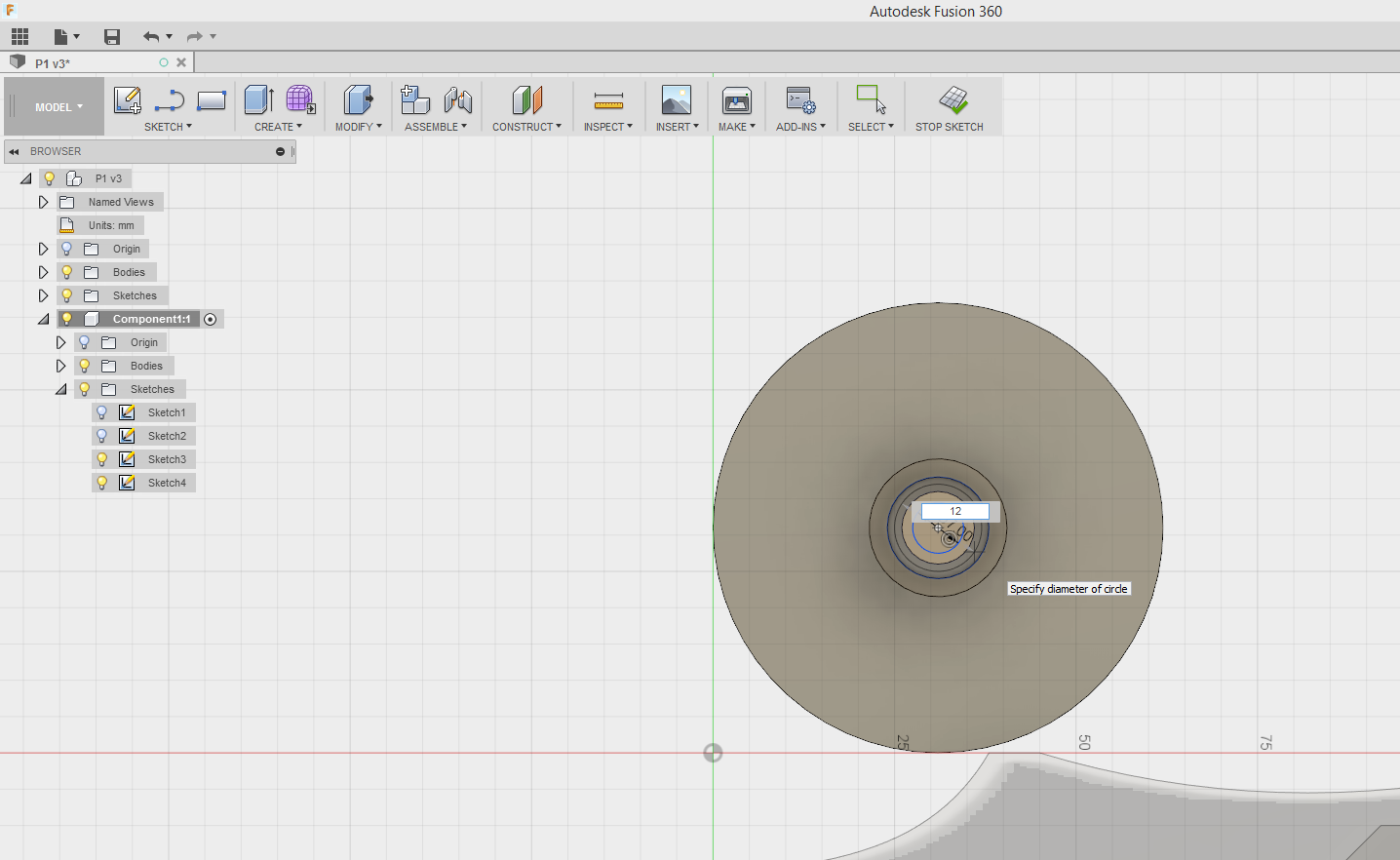Toggle visibility bulb of Sketch4

101,483
